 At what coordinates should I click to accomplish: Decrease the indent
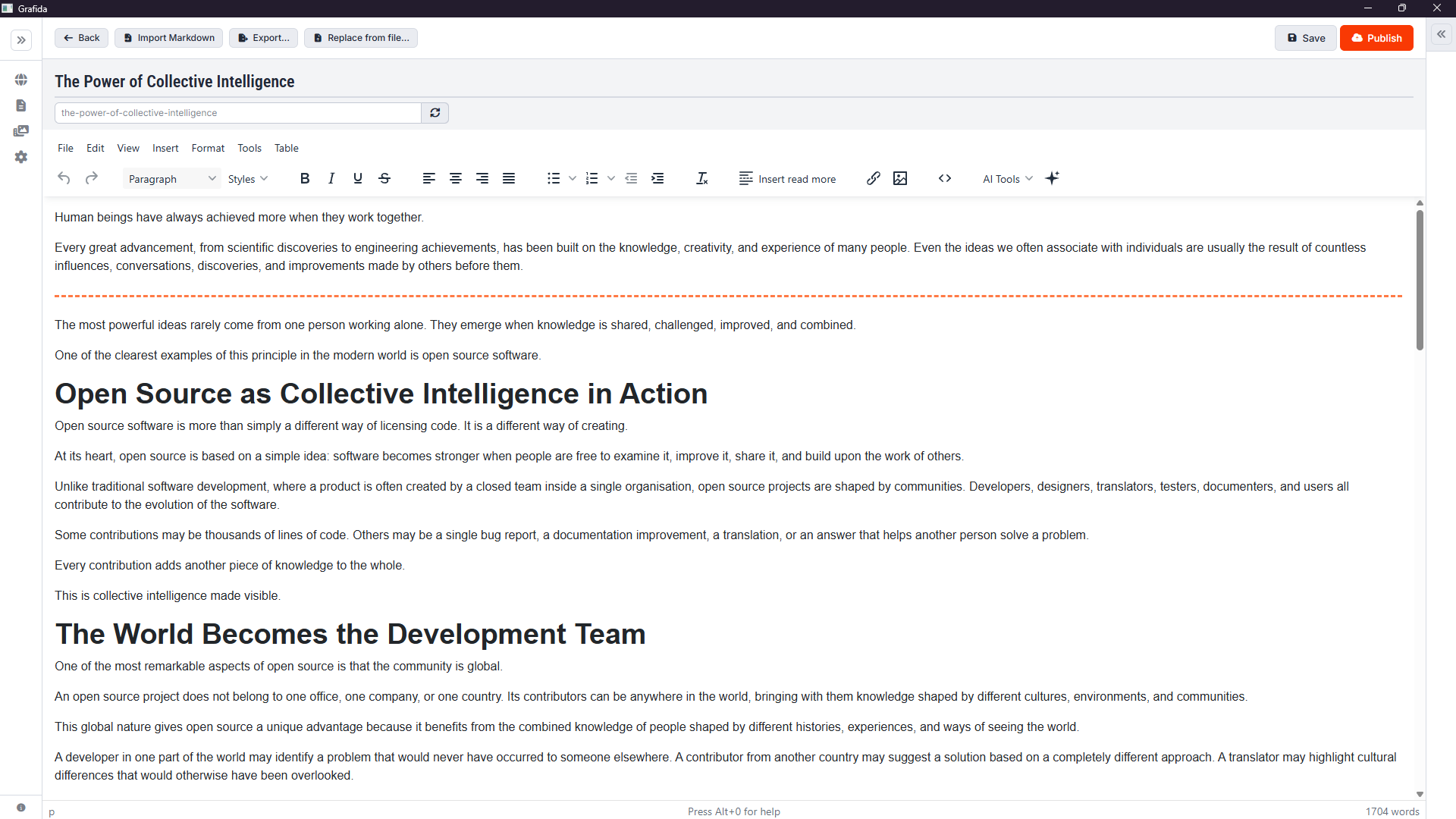tap(631, 178)
